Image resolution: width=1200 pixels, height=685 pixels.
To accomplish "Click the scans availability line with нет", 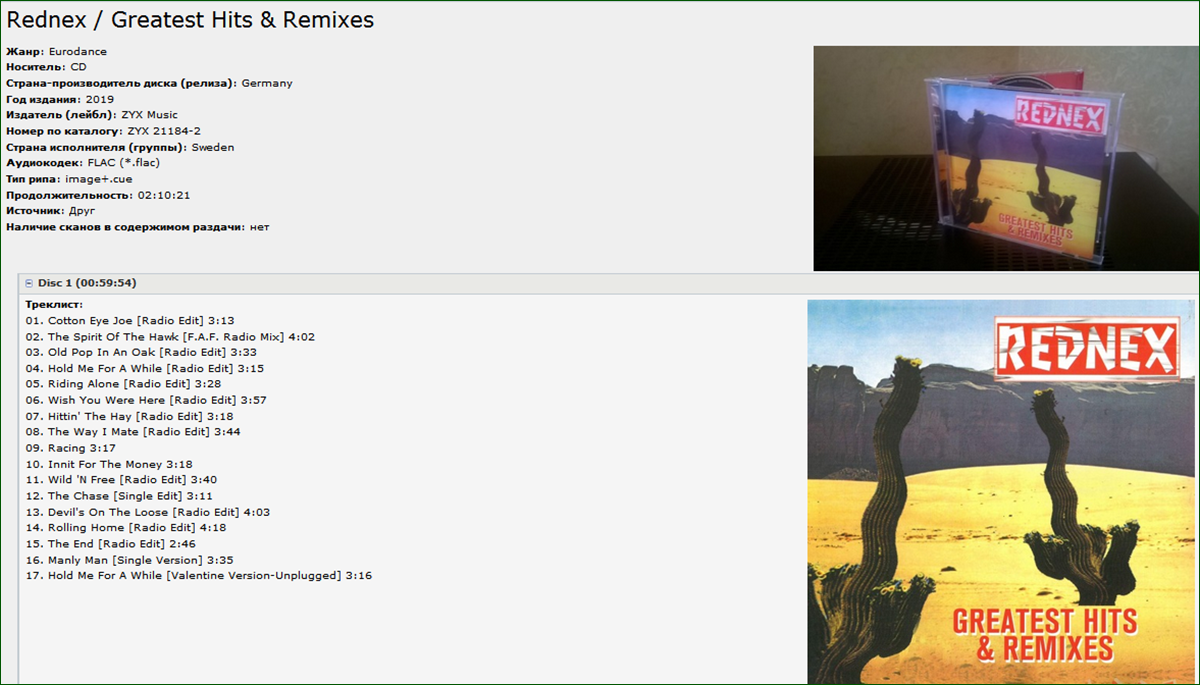I will coord(137,227).
